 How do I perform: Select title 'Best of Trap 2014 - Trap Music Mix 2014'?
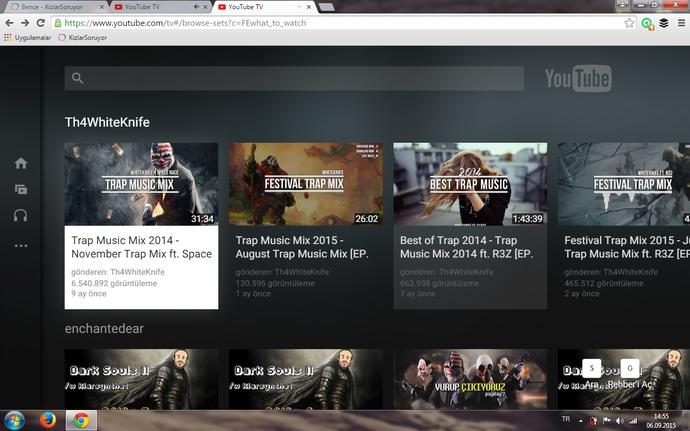click(466, 247)
